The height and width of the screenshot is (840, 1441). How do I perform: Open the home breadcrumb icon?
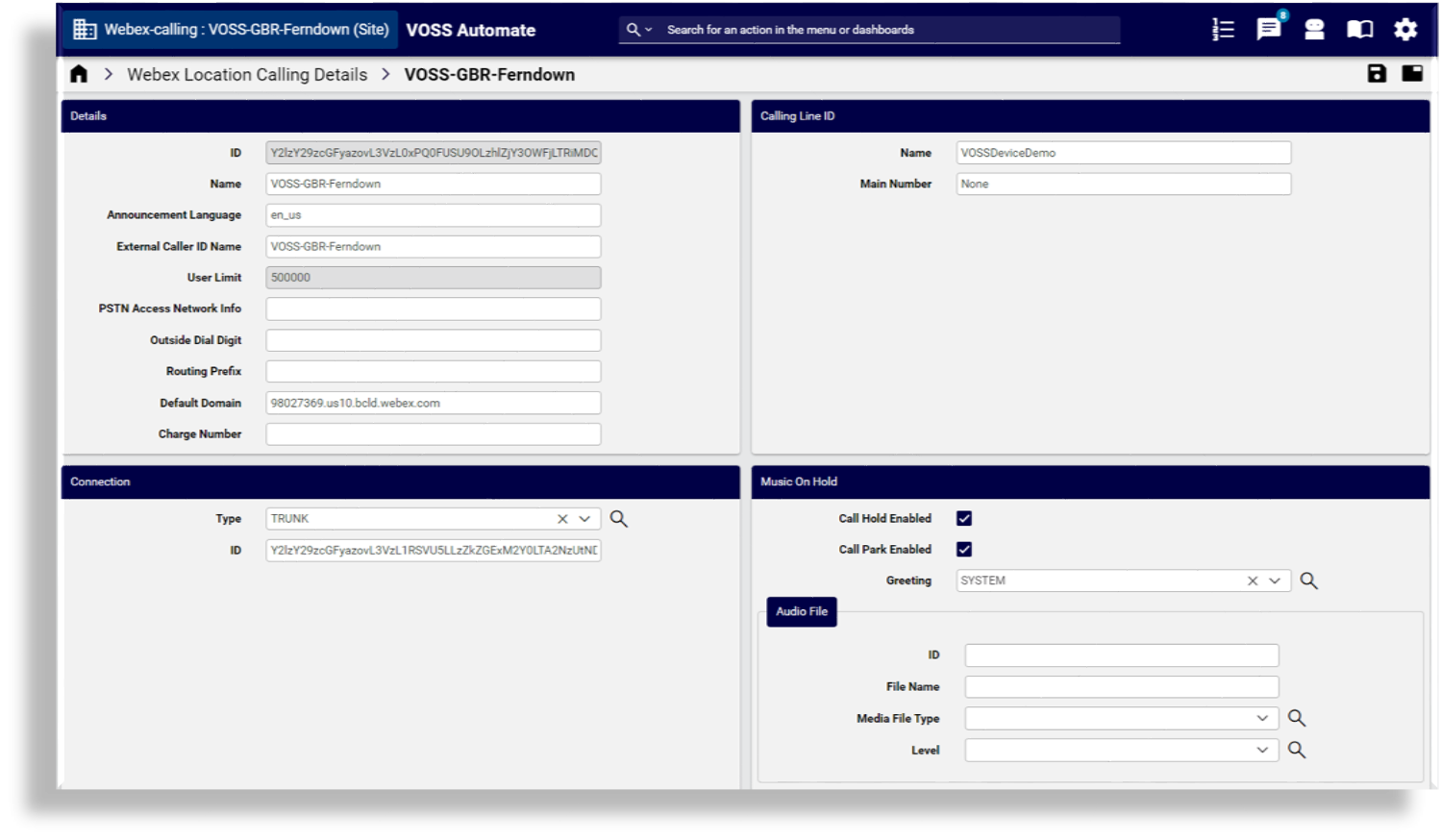click(x=78, y=73)
